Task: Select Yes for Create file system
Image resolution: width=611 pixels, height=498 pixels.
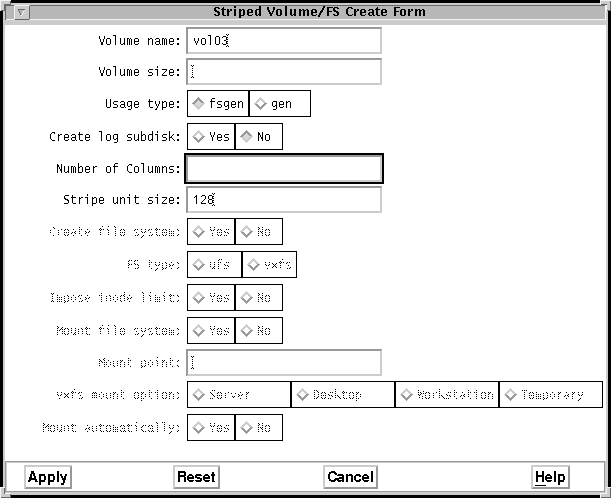Action: (x=211, y=232)
